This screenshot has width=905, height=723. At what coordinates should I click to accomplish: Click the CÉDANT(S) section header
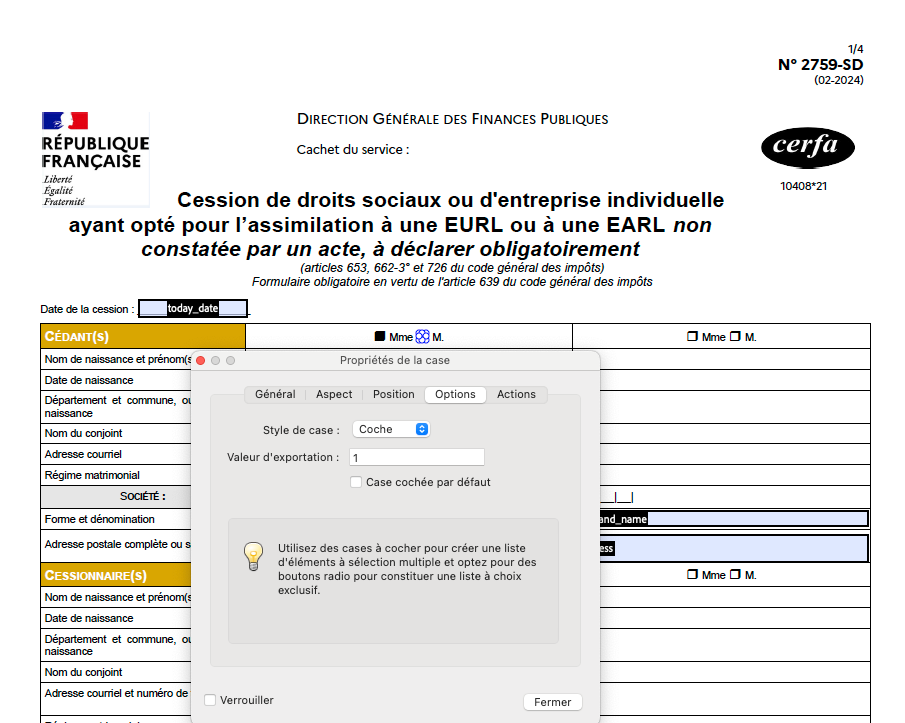coord(143,336)
